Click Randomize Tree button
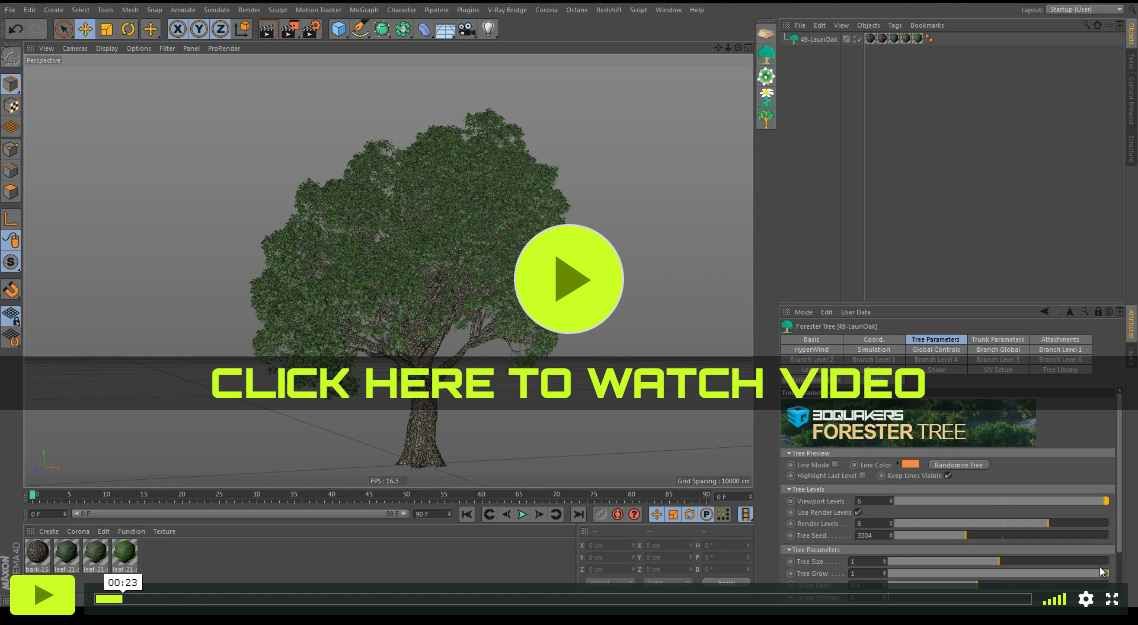Image resolution: width=1138 pixels, height=625 pixels. click(x=959, y=465)
